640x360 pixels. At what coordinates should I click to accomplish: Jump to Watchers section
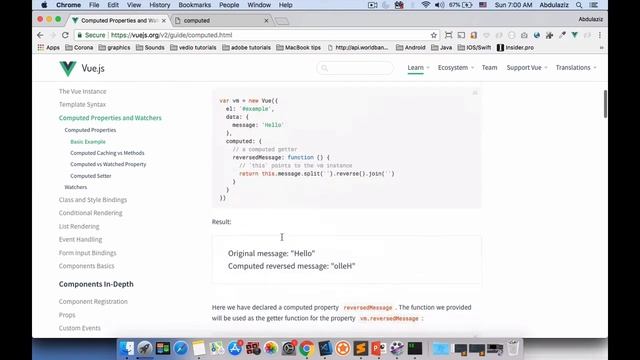tap(76, 187)
